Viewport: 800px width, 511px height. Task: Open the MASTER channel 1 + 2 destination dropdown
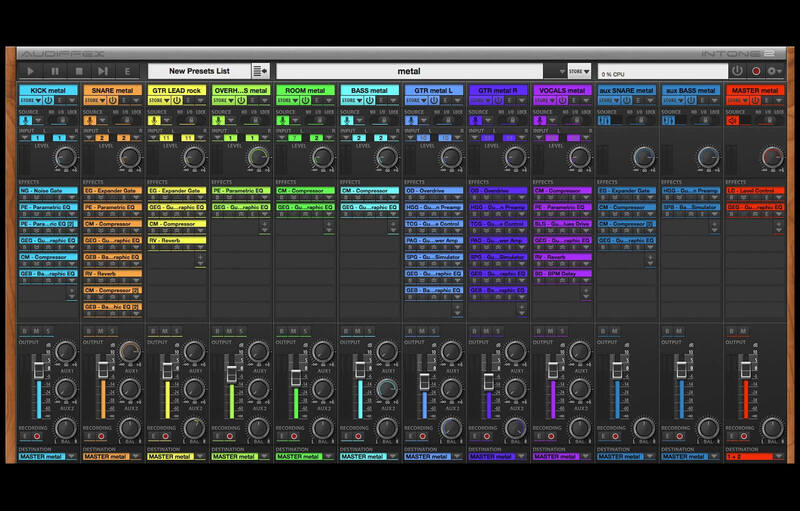tap(779, 456)
